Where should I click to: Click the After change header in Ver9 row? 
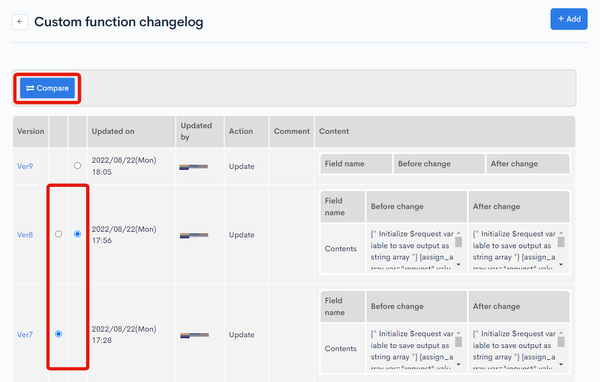528,164
